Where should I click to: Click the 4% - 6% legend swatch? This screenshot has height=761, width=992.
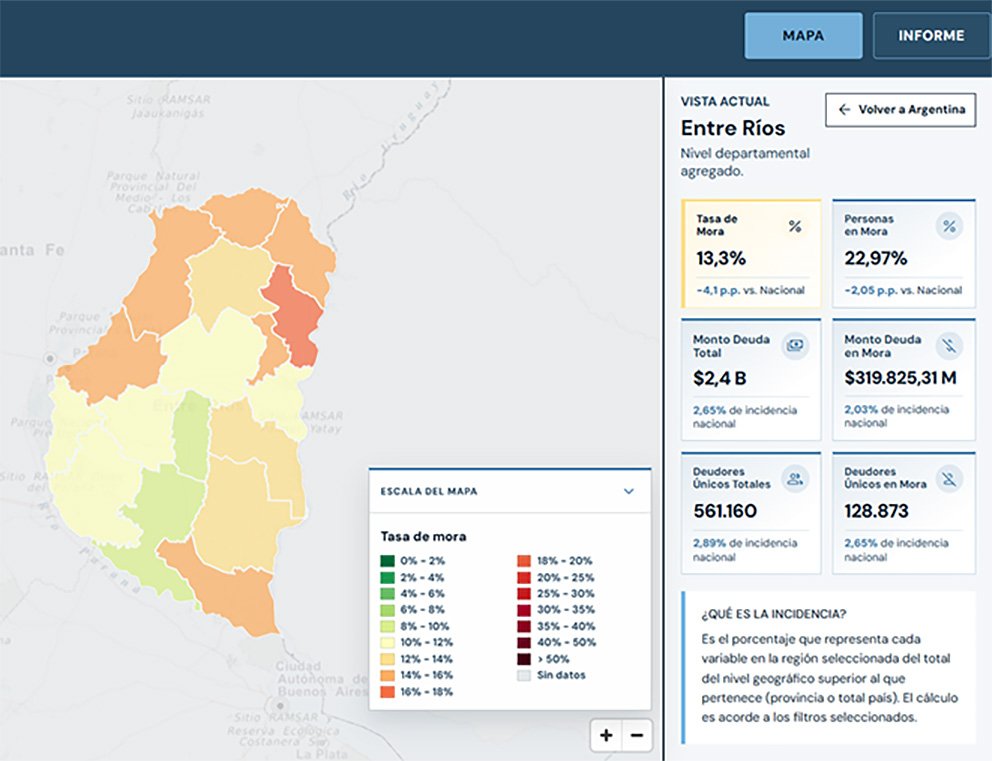point(387,594)
